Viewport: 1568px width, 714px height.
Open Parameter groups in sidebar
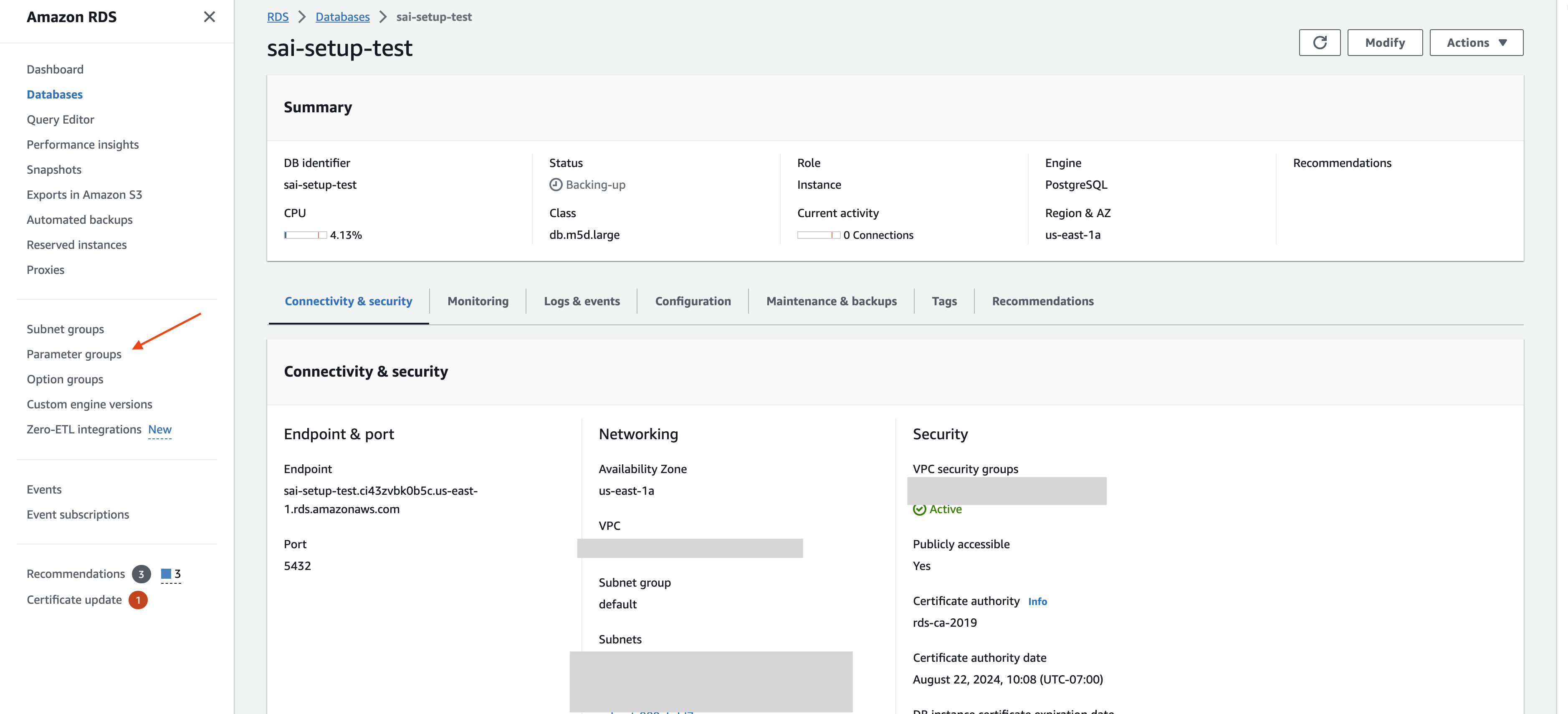click(74, 354)
